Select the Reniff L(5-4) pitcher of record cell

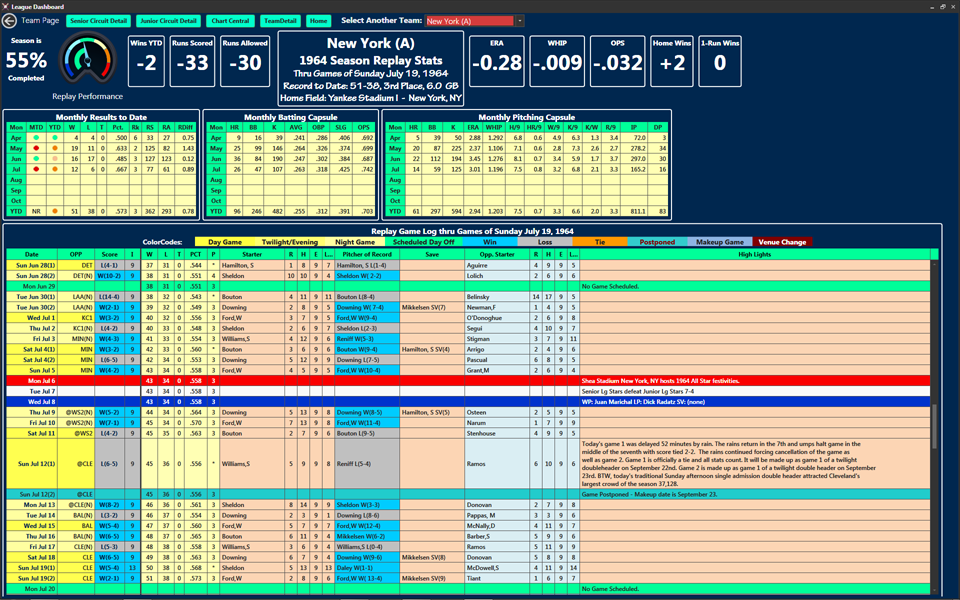367,463
